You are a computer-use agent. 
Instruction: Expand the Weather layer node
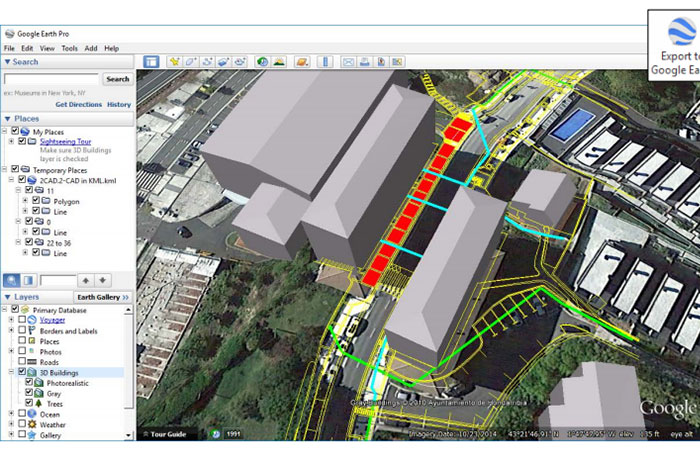pyautogui.click(x=11, y=424)
